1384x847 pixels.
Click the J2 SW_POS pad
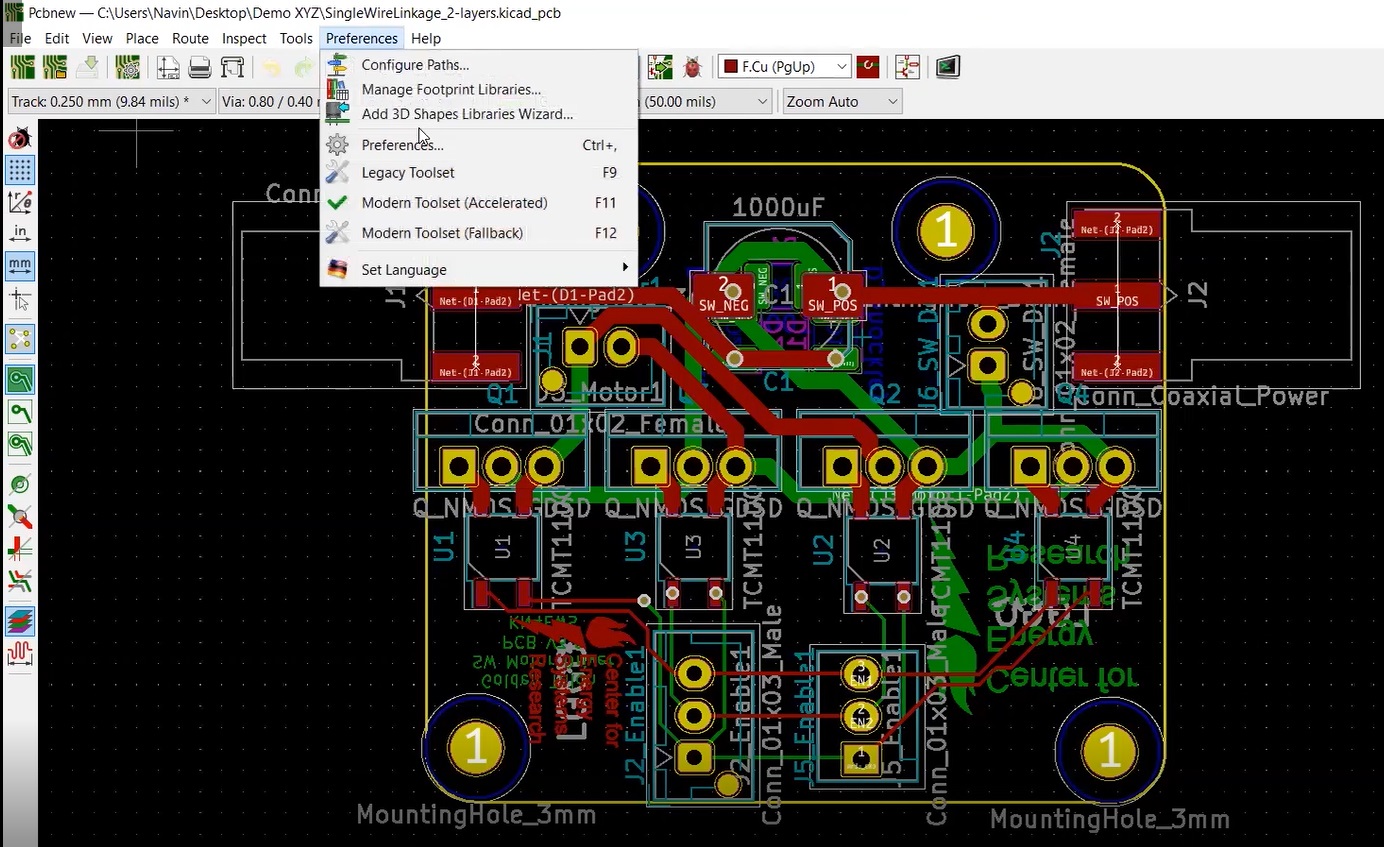point(1116,296)
